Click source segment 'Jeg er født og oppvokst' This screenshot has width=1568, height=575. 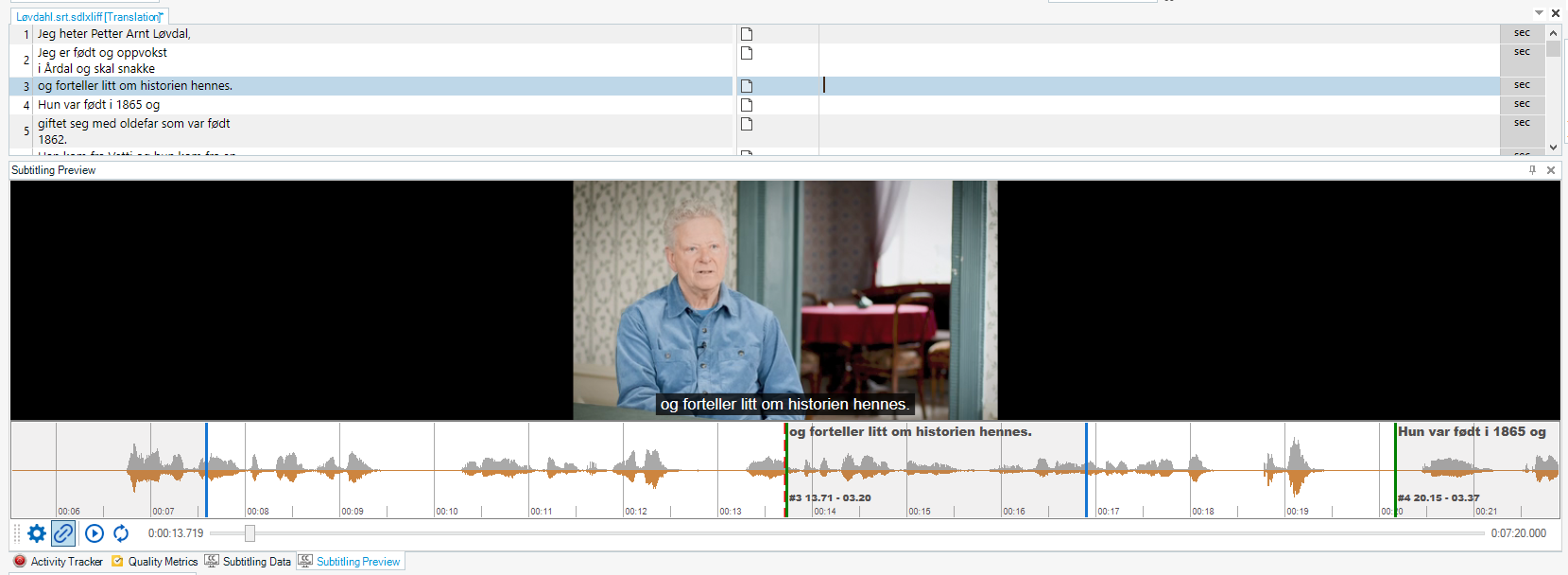[102, 53]
